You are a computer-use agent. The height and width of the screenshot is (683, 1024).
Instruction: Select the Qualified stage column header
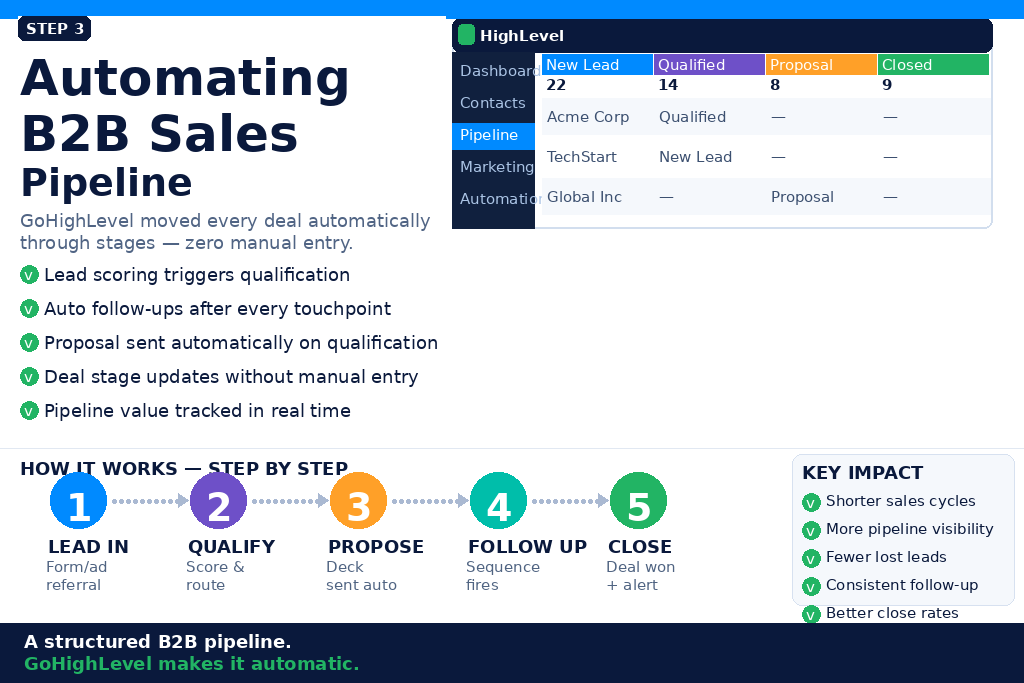coord(709,65)
